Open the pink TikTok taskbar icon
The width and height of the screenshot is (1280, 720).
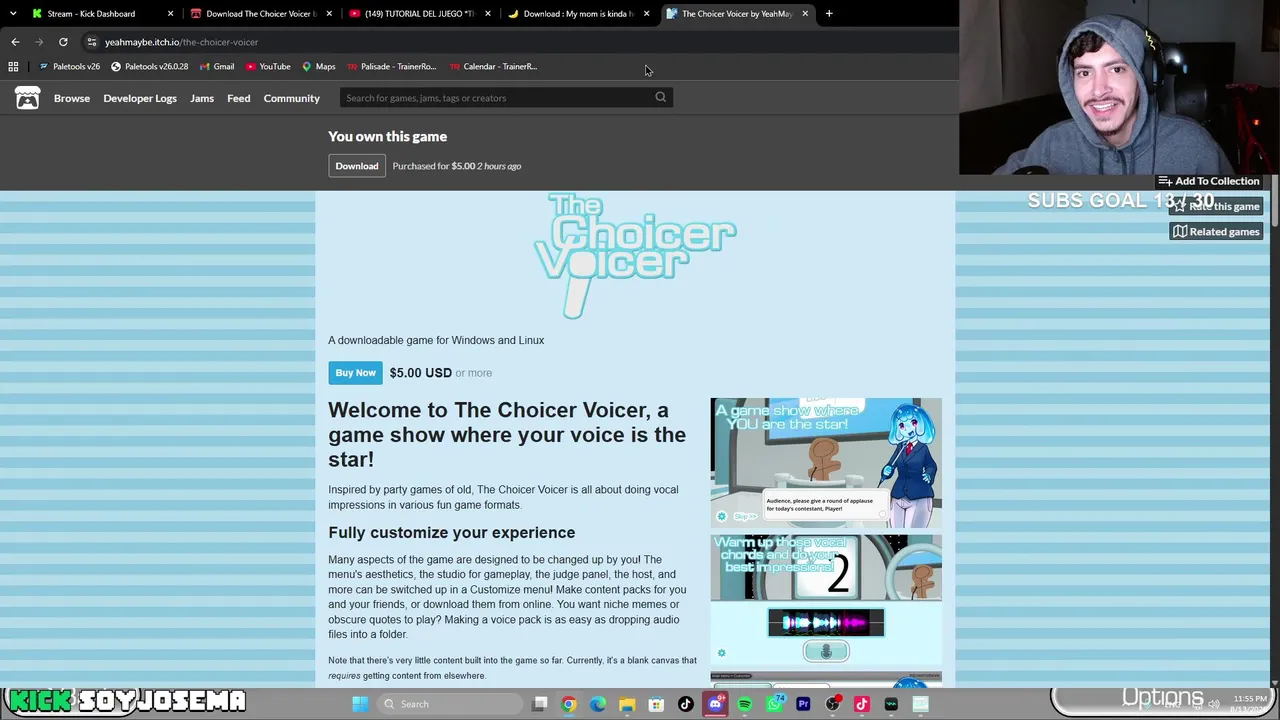(862, 704)
